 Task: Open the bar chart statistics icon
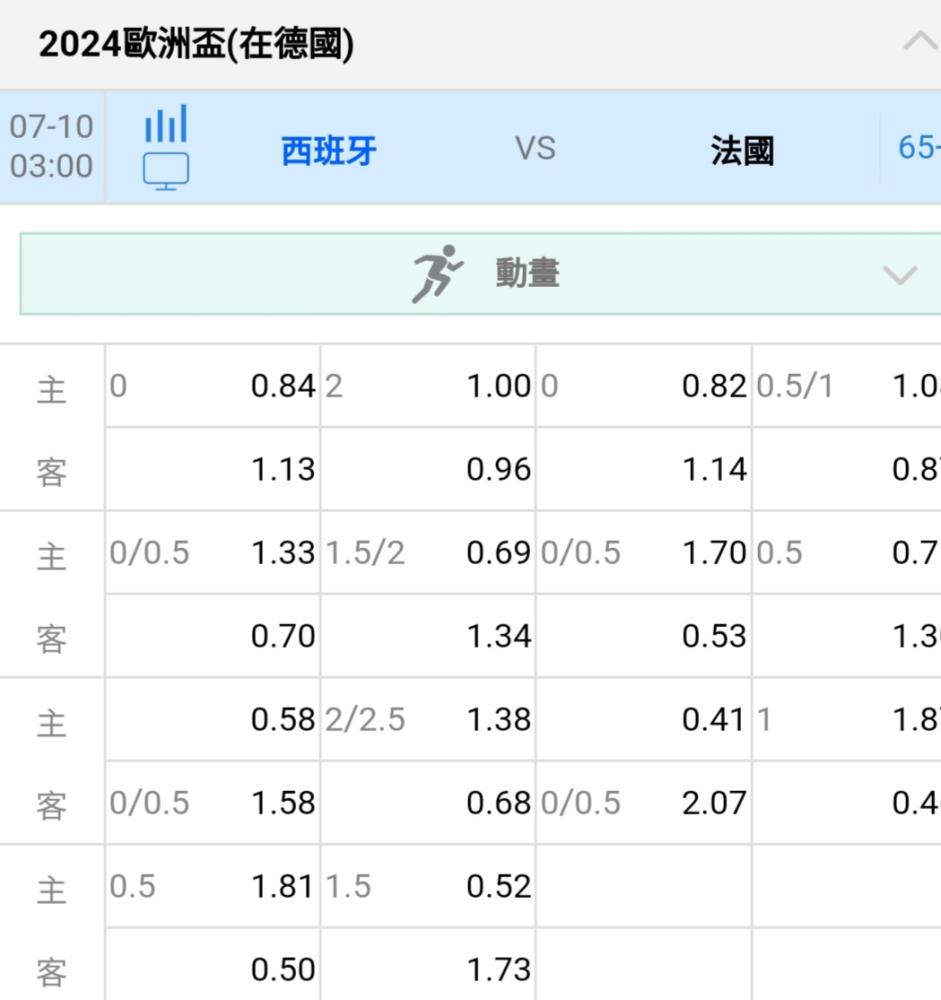pos(166,125)
